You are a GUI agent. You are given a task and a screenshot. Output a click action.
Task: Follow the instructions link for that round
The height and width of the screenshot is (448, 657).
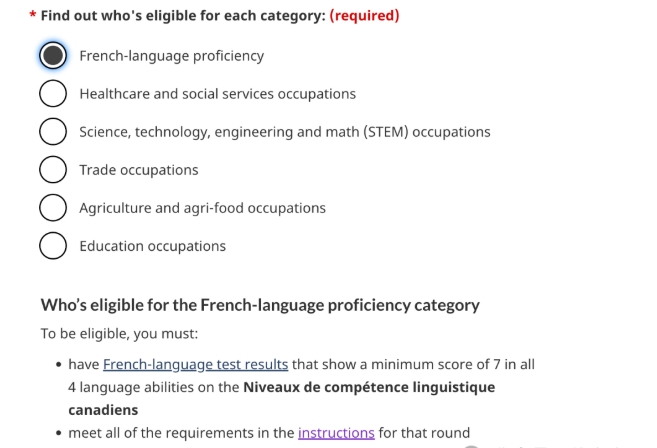click(x=336, y=433)
